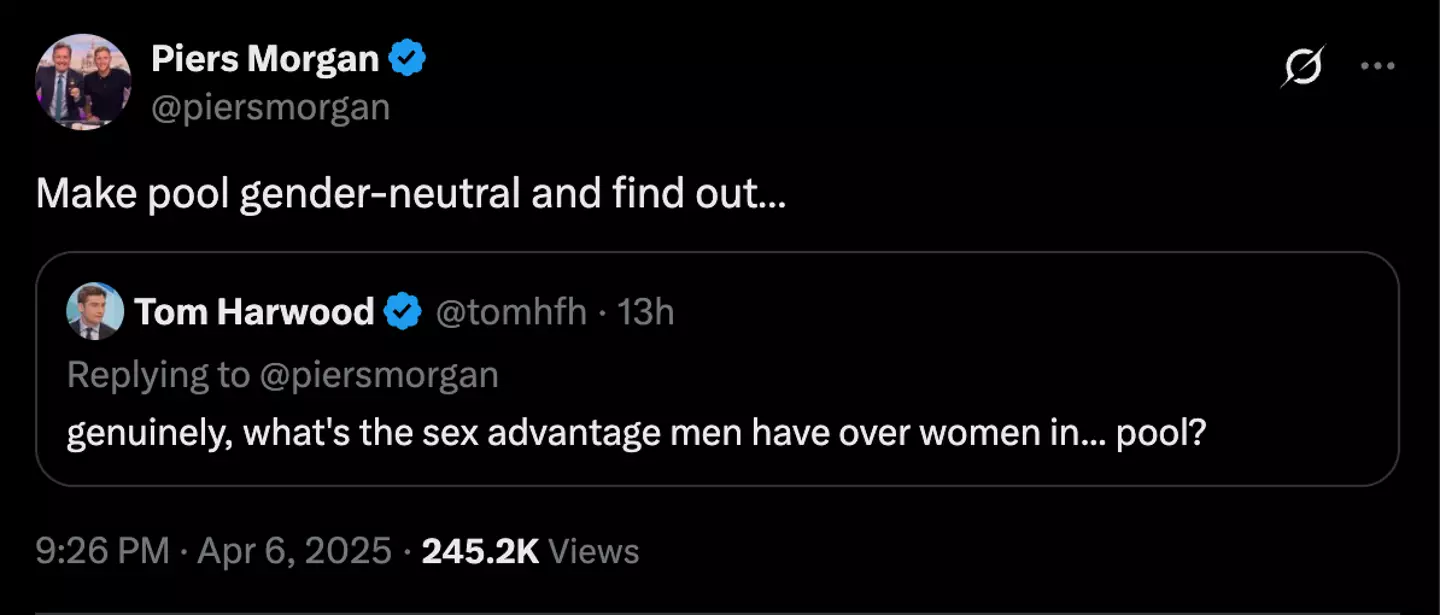Open Piers Morgan's profile avatar
The width and height of the screenshot is (1440, 615).
(84, 80)
